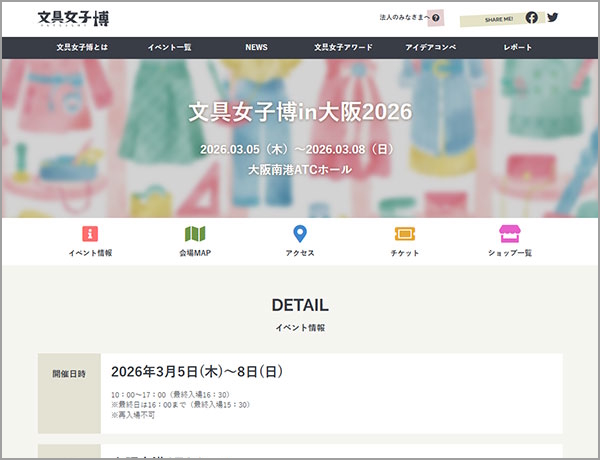The height and width of the screenshot is (460, 600).
Task: Open the レポート navigation item
Action: point(518,47)
